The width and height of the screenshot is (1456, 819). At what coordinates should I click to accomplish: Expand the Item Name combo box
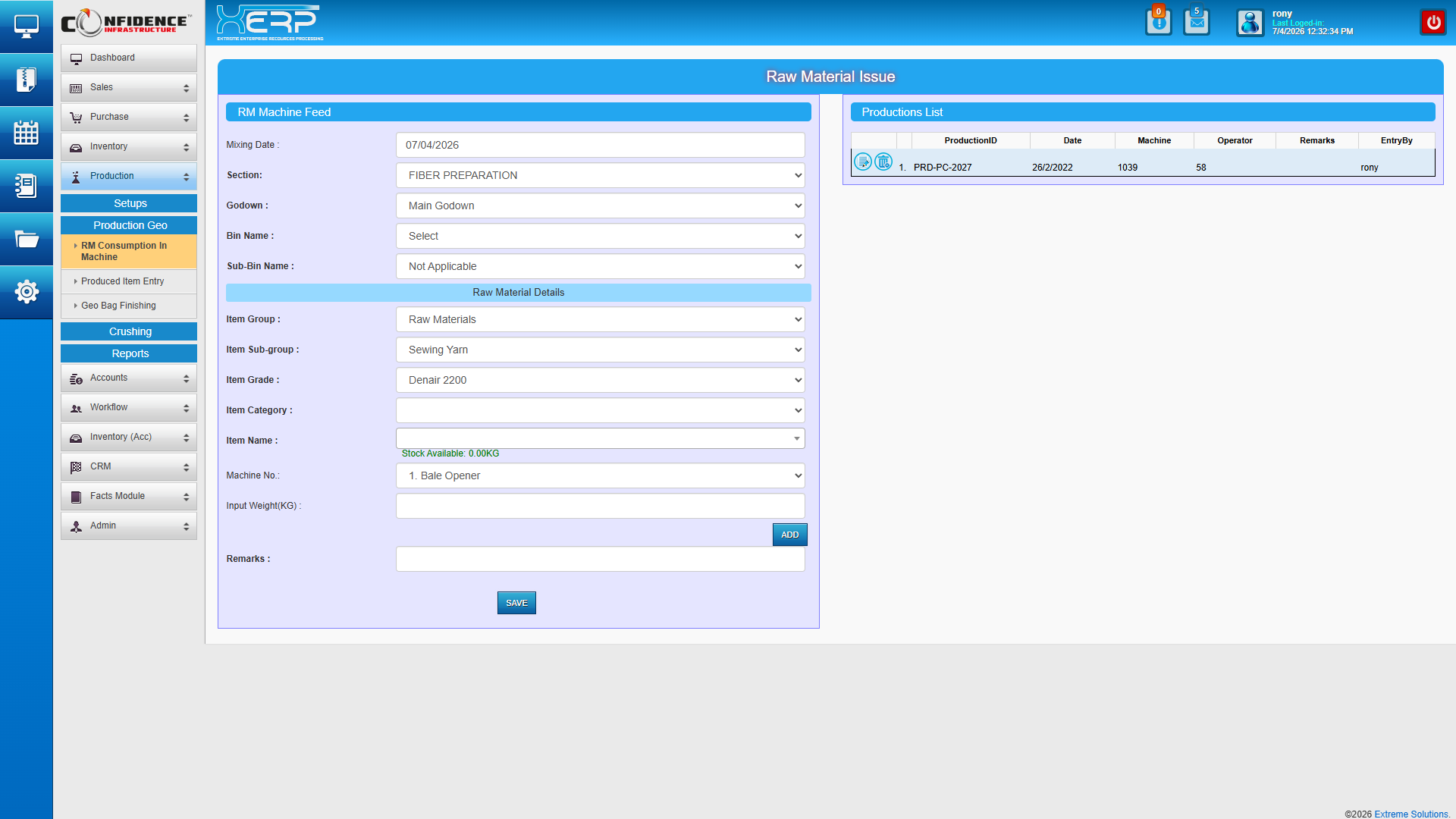click(x=795, y=438)
